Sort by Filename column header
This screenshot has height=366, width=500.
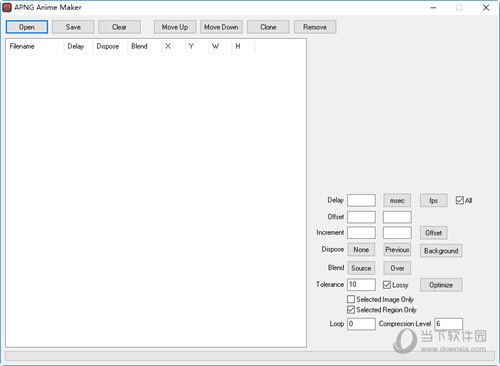coord(35,46)
